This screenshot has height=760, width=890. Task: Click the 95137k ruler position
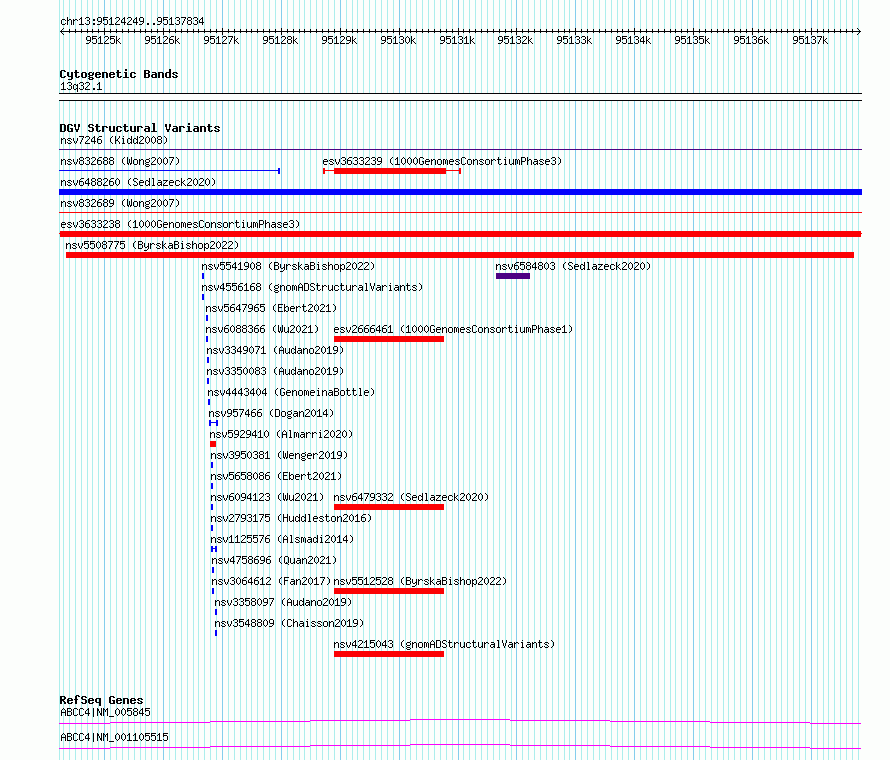pos(810,40)
